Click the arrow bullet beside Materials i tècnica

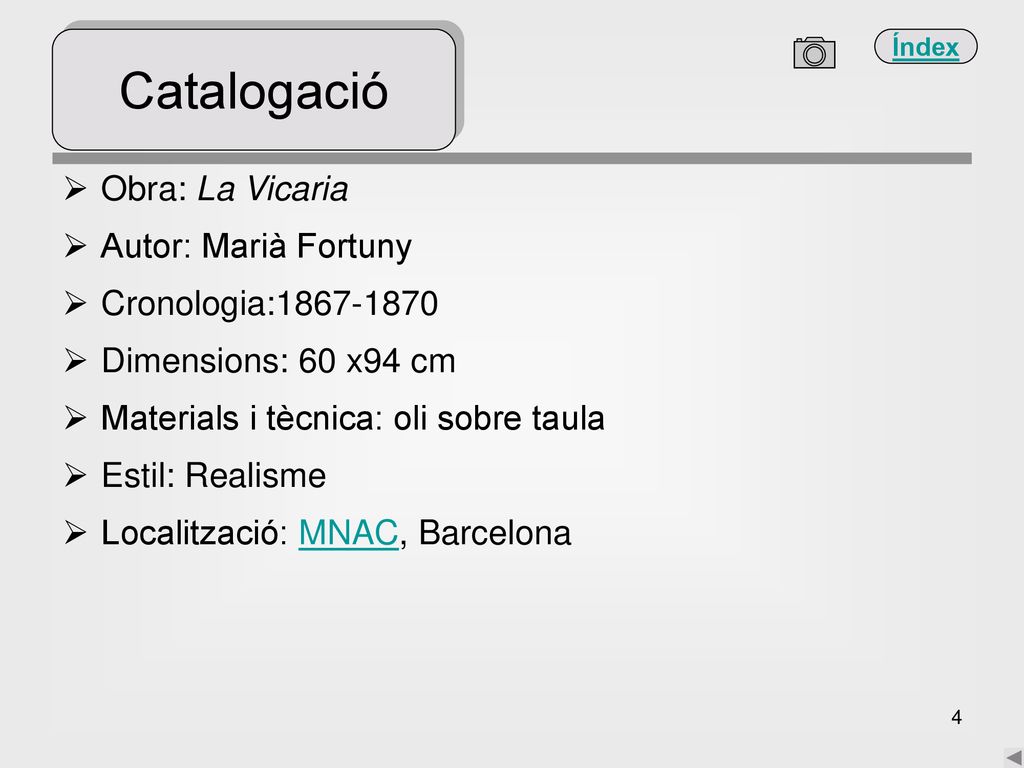tap(76, 418)
